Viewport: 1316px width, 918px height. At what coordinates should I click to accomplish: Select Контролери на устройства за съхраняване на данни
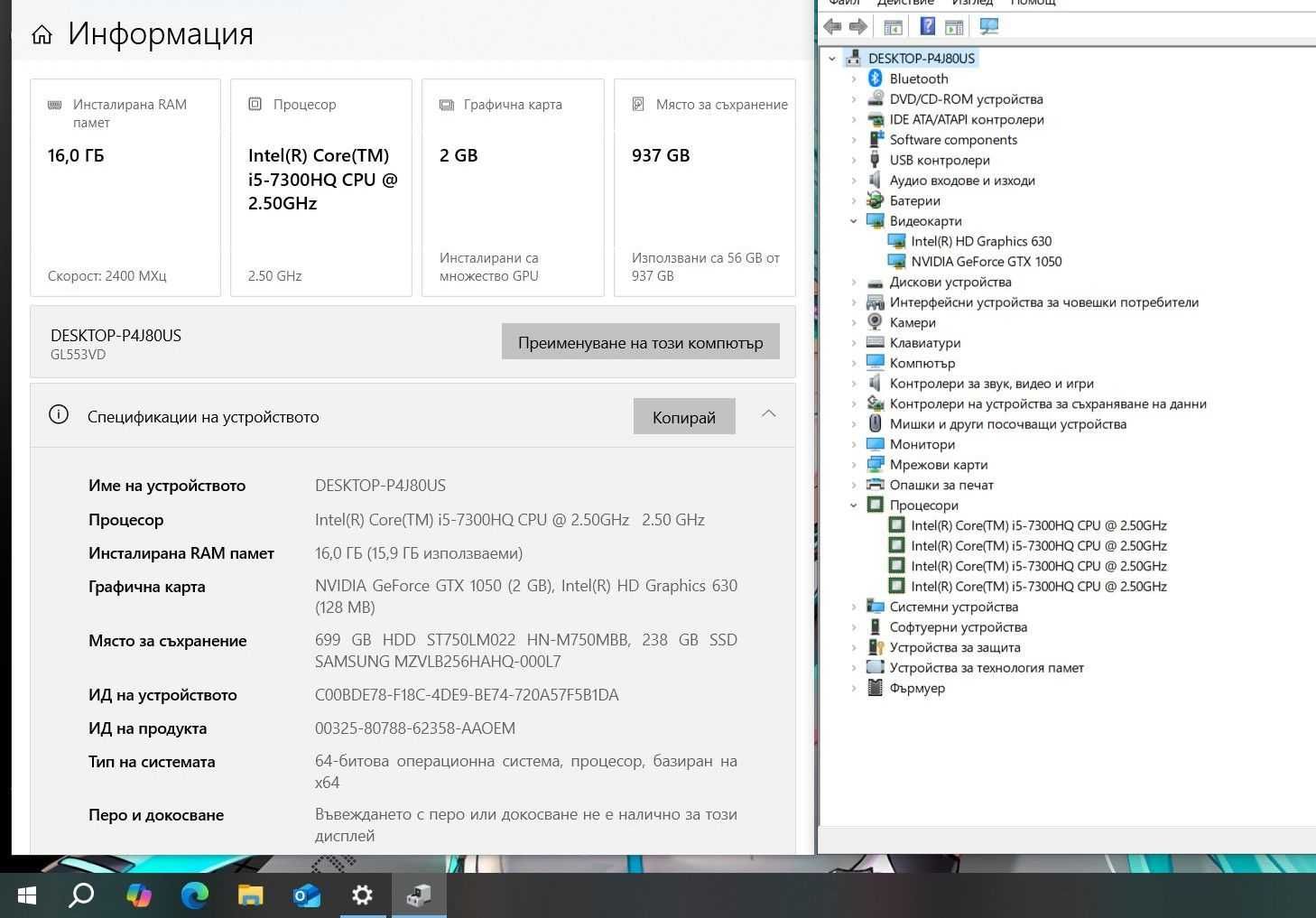(1048, 403)
